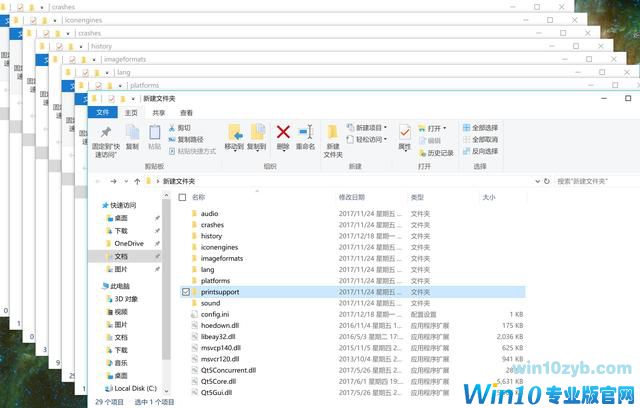Click Pin to Quick access icon
The image size is (640, 408).
coord(106,132)
